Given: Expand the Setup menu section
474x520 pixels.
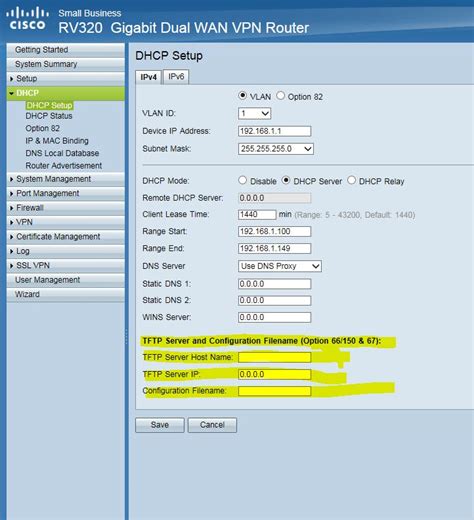Looking at the screenshot, I should click(x=66, y=79).
